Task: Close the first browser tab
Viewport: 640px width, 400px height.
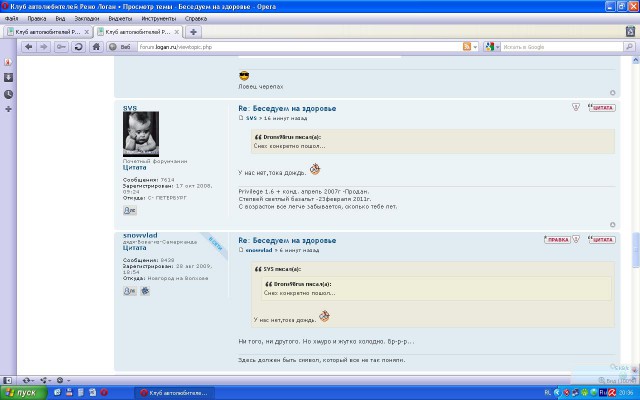Action: tap(87, 32)
